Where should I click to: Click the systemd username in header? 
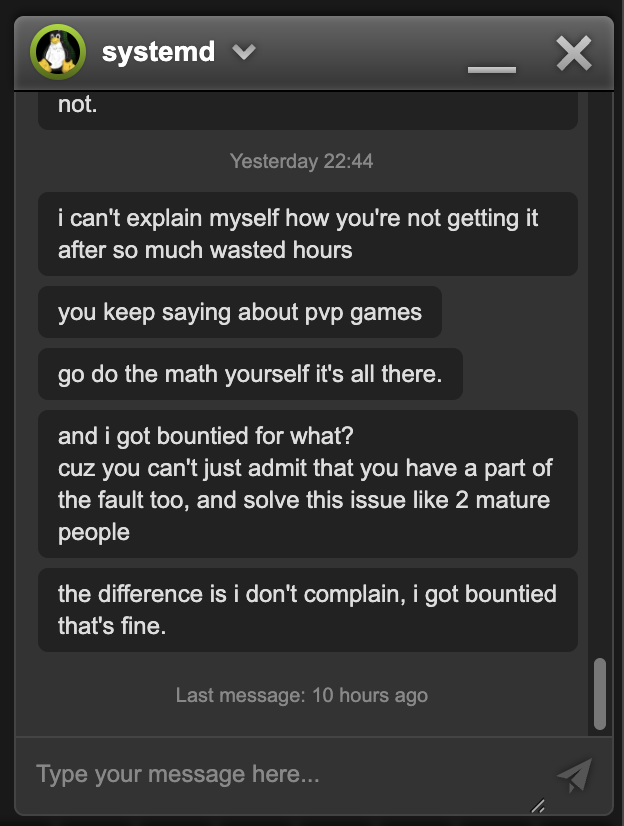(159, 52)
